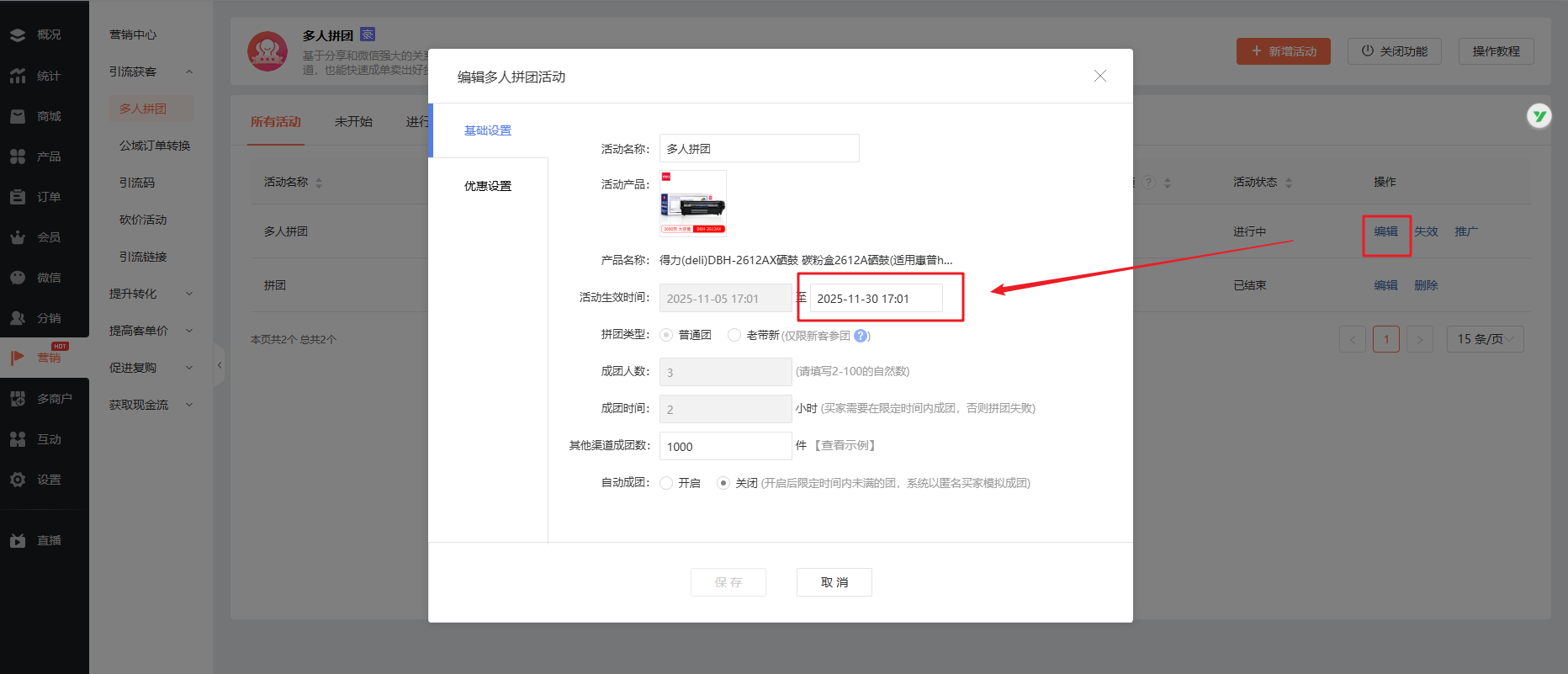Open the 统计 statistics sidebar icon

pyautogui.click(x=18, y=76)
